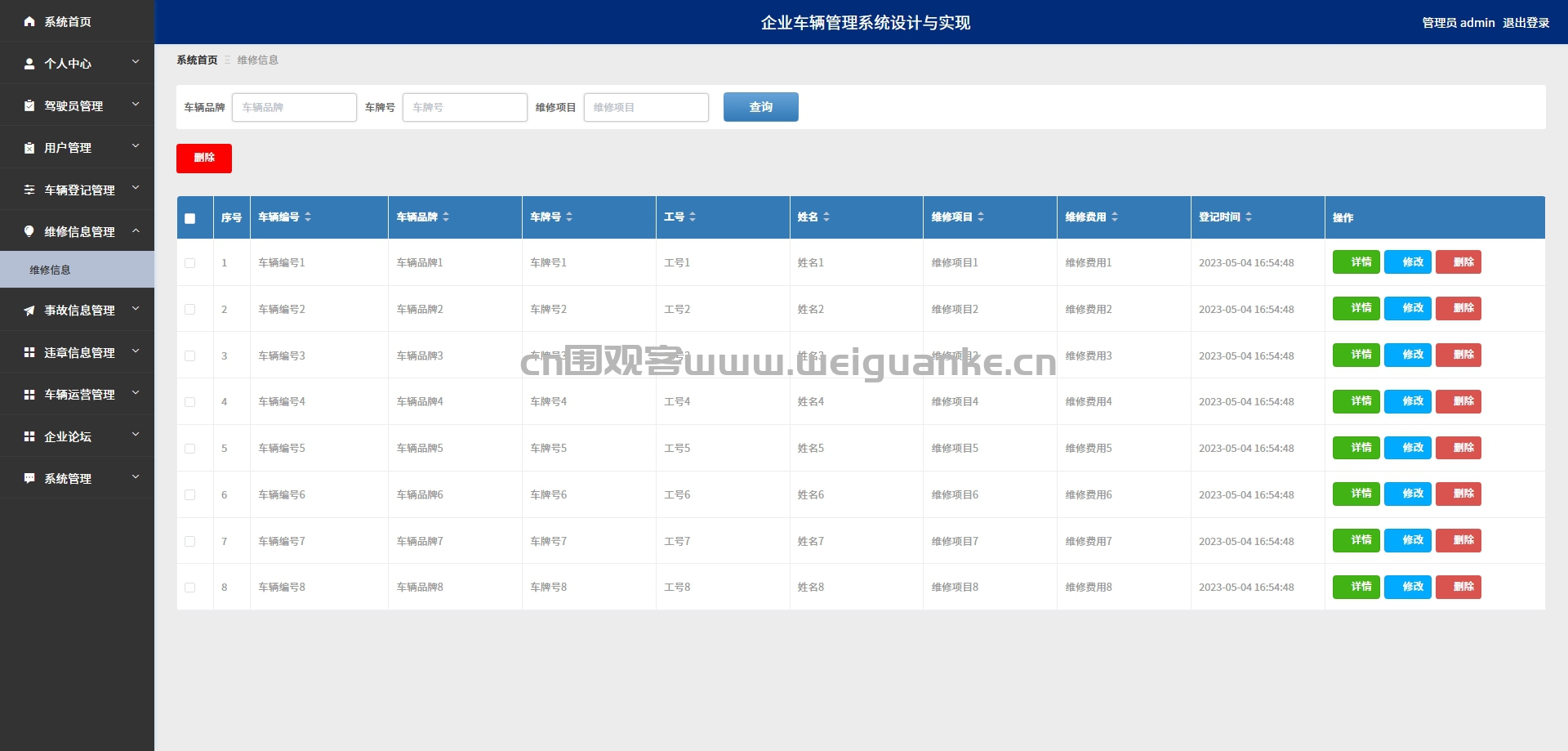This screenshot has height=751, width=1568.
Task: Click the person icon for 个人中心
Action: click(29, 63)
